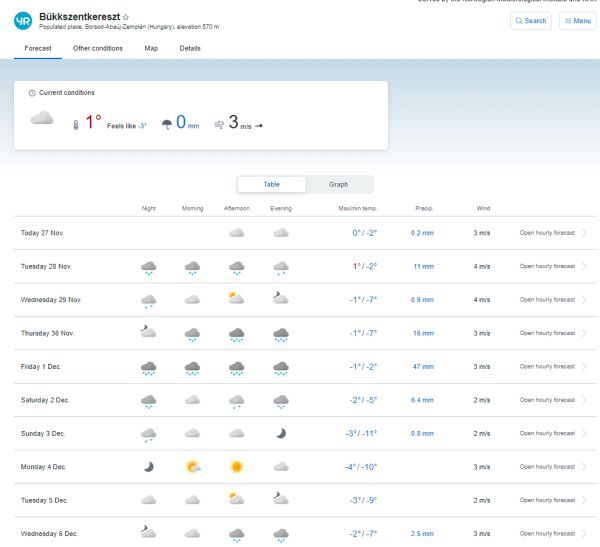The image size is (600, 547).
Task: Expand Friday 1 Dec. row chevron
Action: [584, 367]
